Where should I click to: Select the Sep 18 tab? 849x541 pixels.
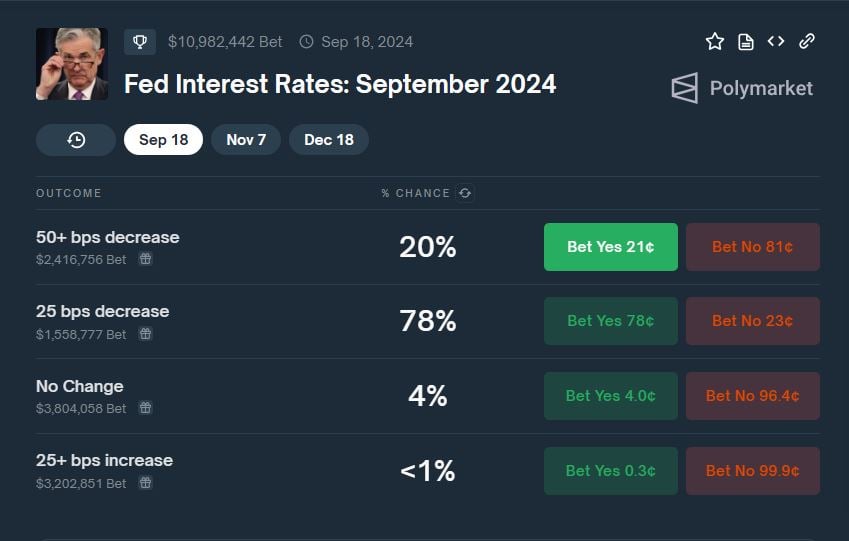pos(164,140)
